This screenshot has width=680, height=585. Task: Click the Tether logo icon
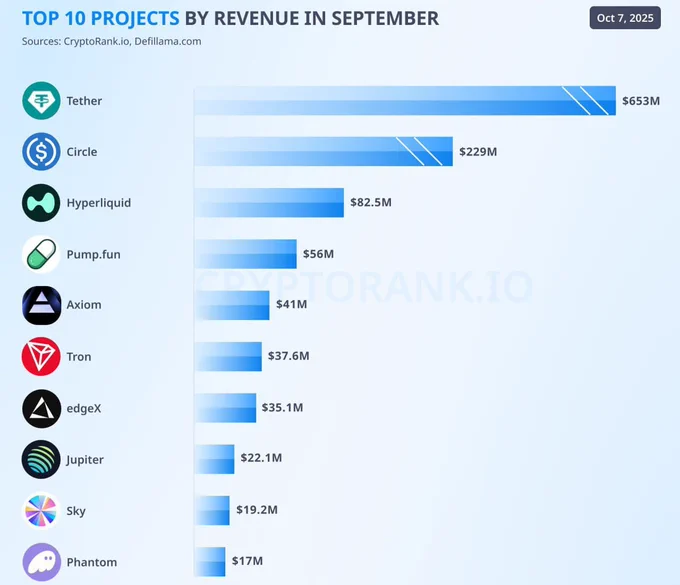41,101
